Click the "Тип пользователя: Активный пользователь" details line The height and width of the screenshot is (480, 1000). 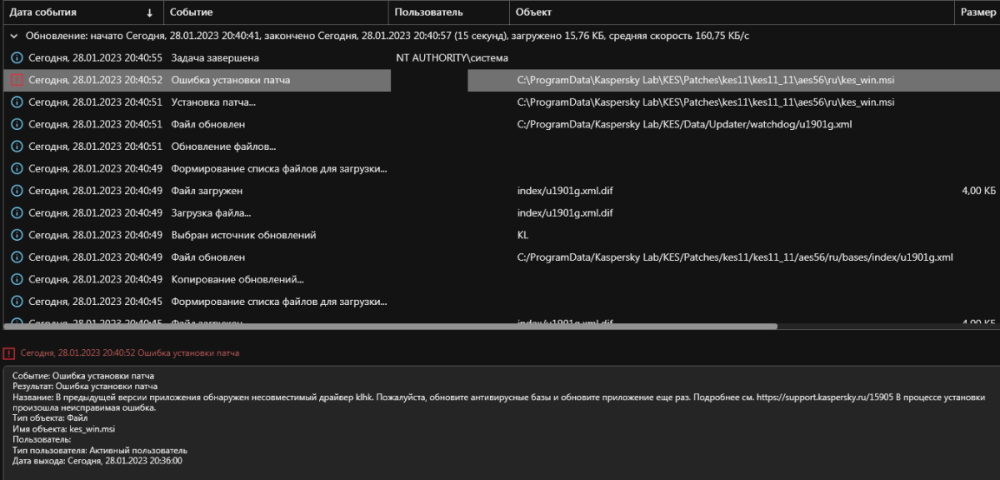tap(99, 450)
